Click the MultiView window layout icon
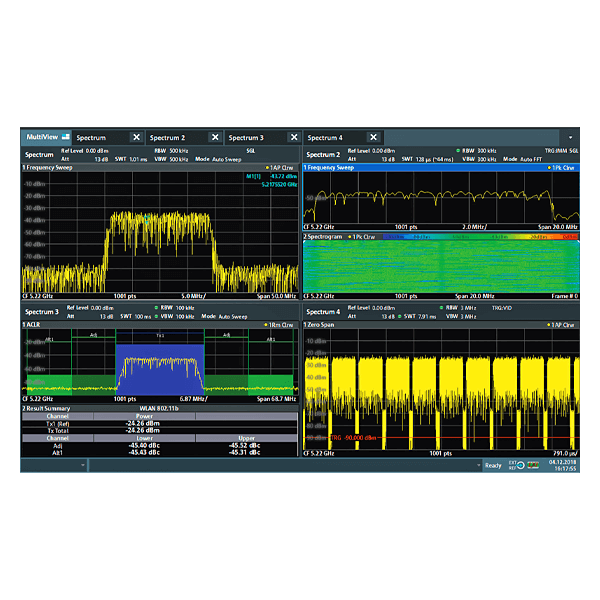The image size is (600, 600). (x=65, y=137)
